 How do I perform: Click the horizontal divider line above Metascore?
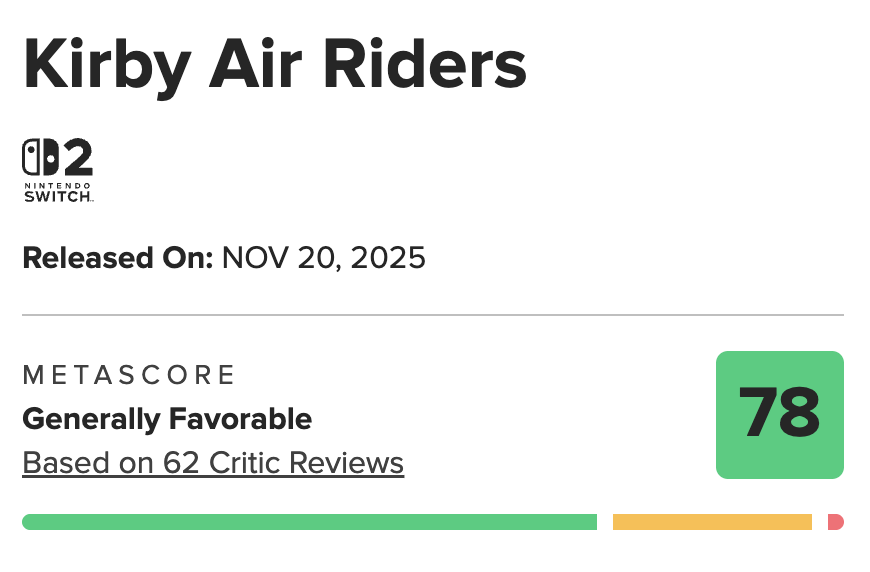(x=433, y=315)
